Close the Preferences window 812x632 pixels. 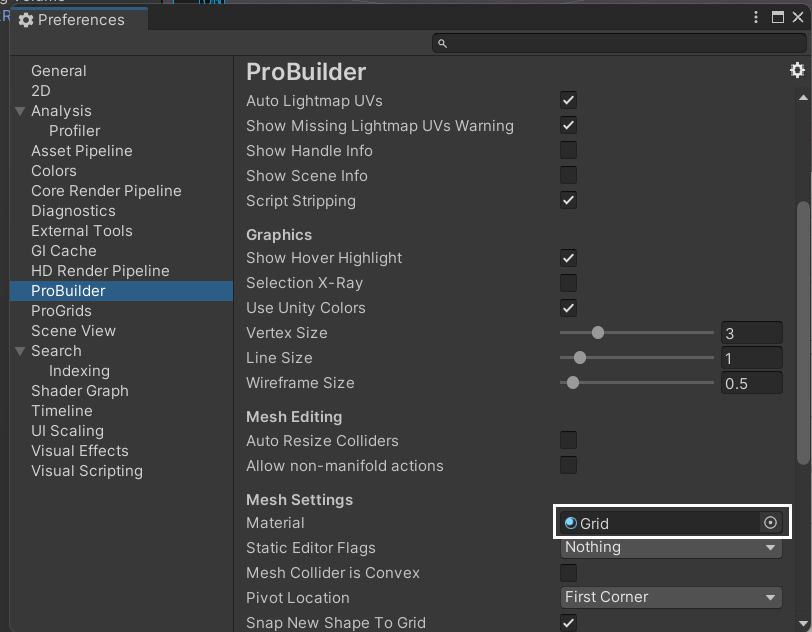click(x=798, y=18)
